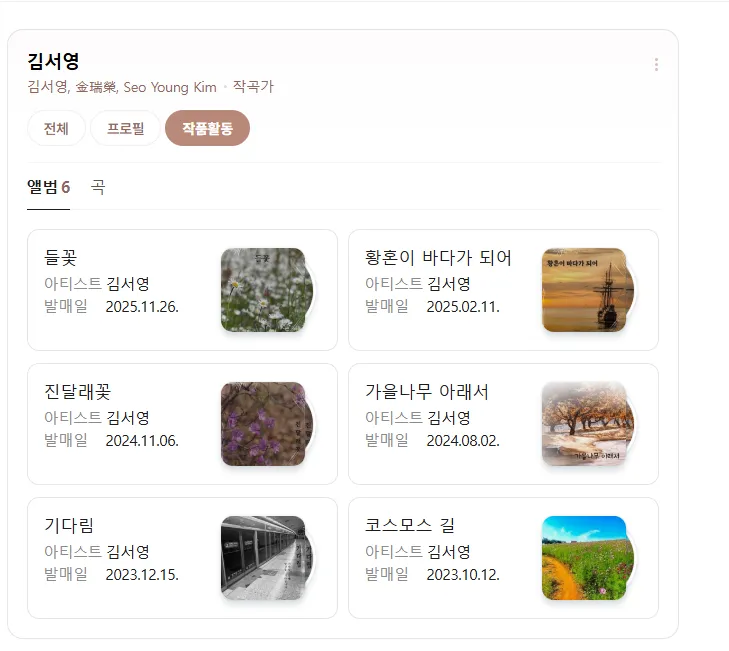Open the 들꽃 album title
Screen dimensions: 729x651
click(60, 257)
